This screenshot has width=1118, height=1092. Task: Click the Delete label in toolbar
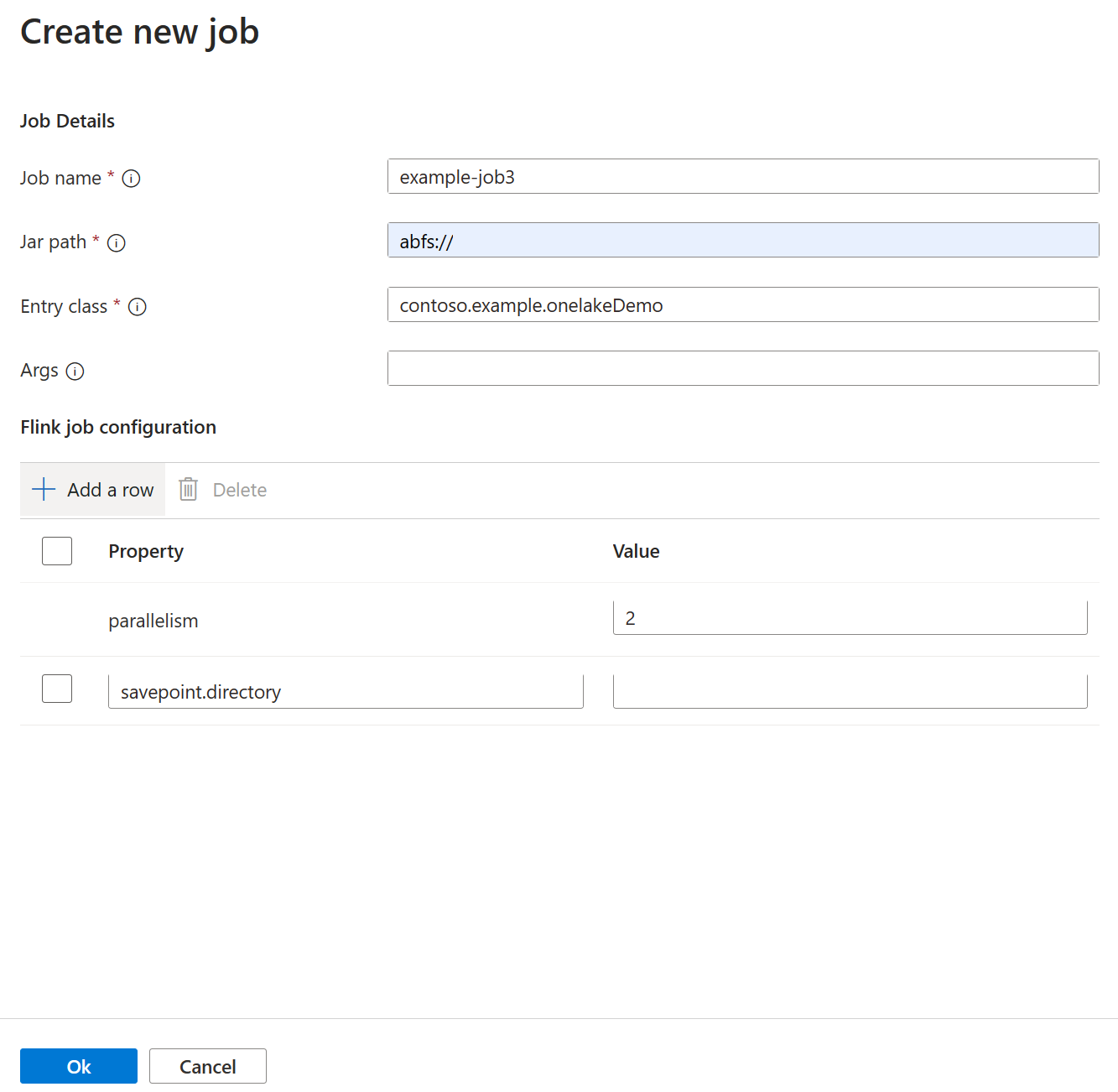(x=240, y=490)
